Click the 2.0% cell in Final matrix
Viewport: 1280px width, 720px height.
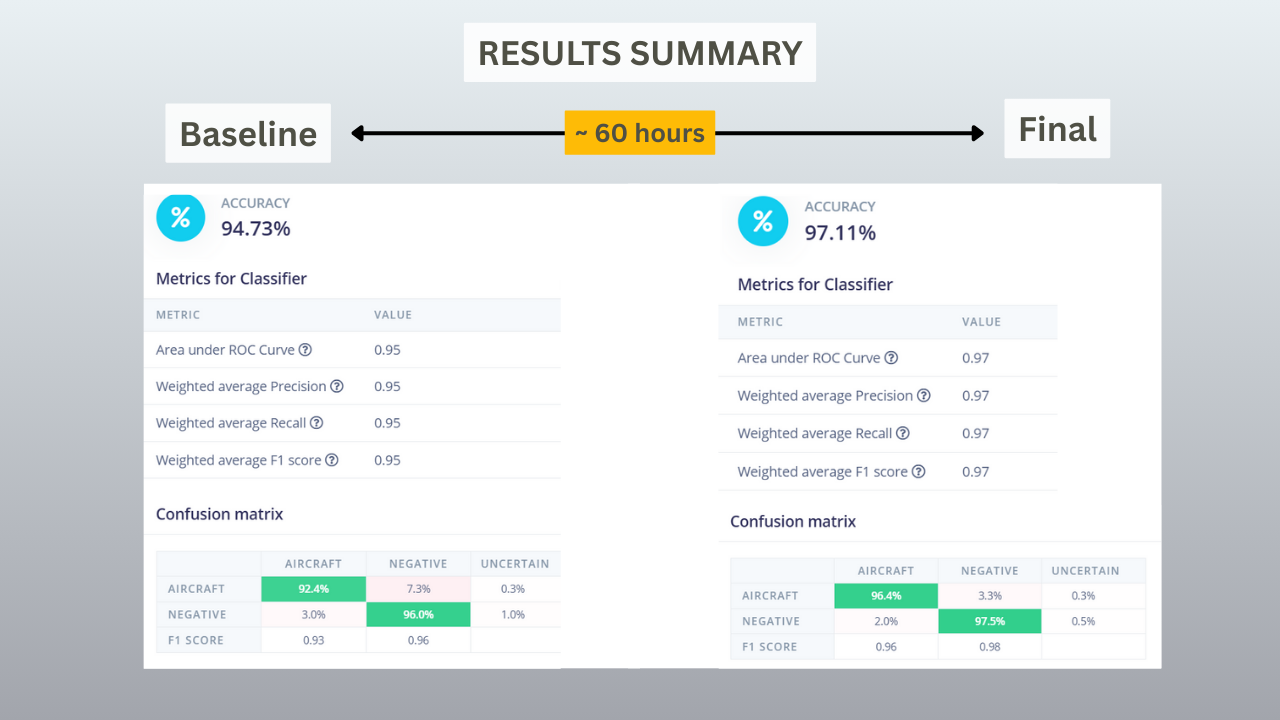886,621
